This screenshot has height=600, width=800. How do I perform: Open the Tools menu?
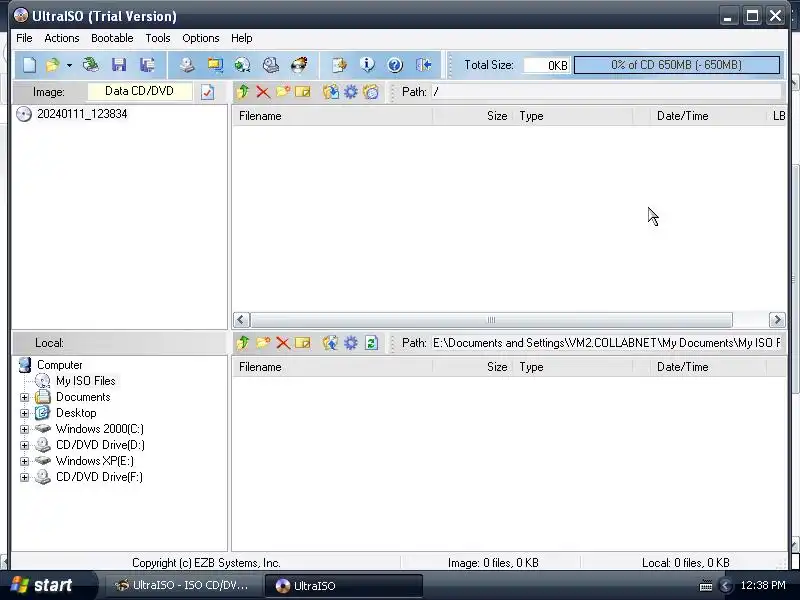158,38
